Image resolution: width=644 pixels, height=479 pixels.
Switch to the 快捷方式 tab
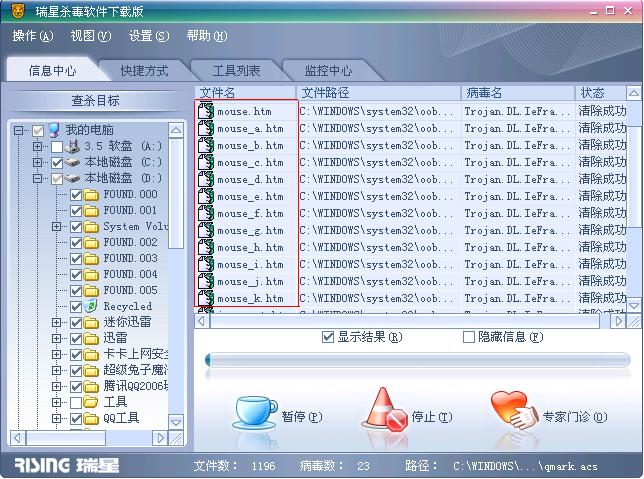[x=144, y=71]
